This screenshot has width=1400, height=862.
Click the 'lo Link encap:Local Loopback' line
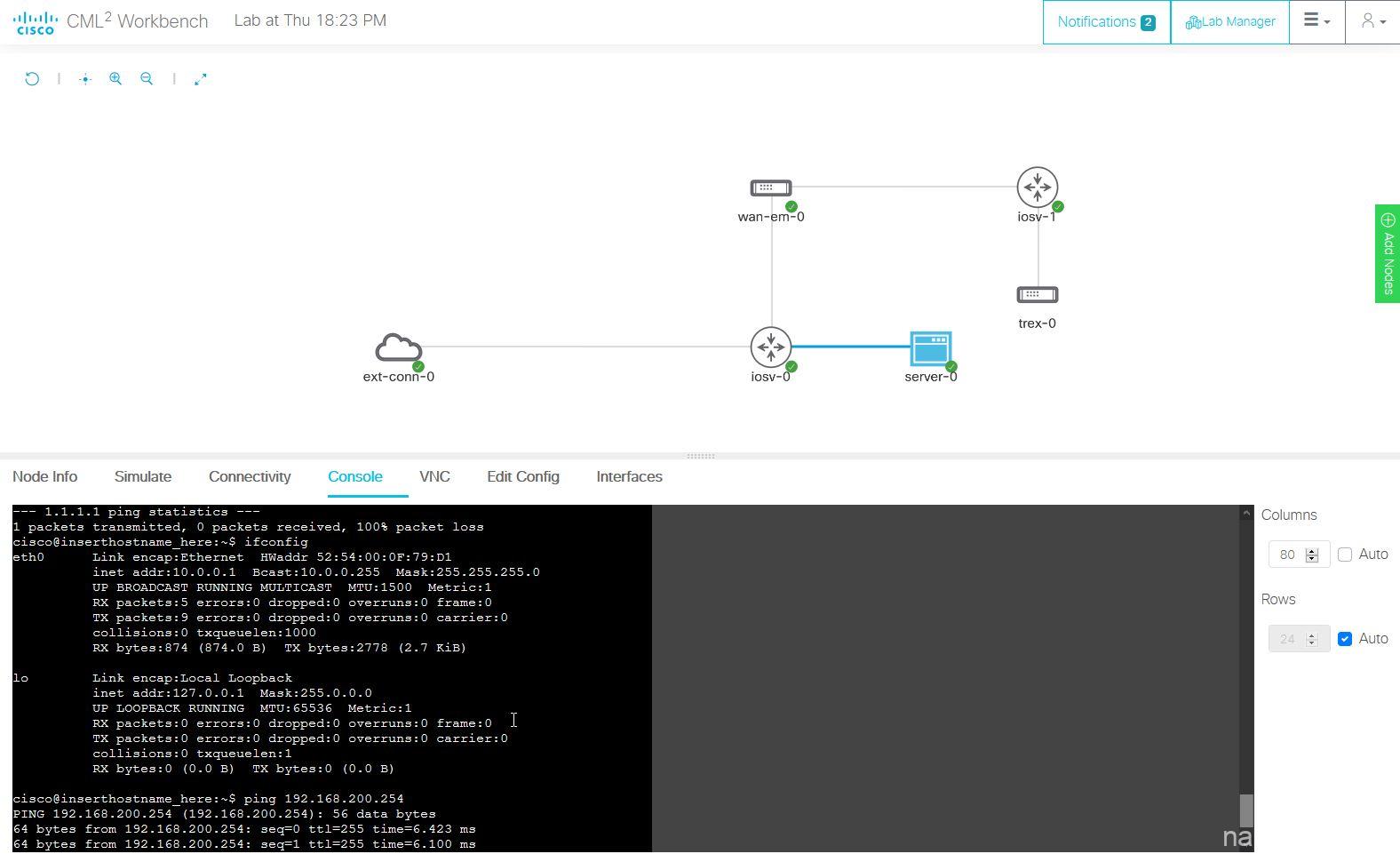[152, 678]
